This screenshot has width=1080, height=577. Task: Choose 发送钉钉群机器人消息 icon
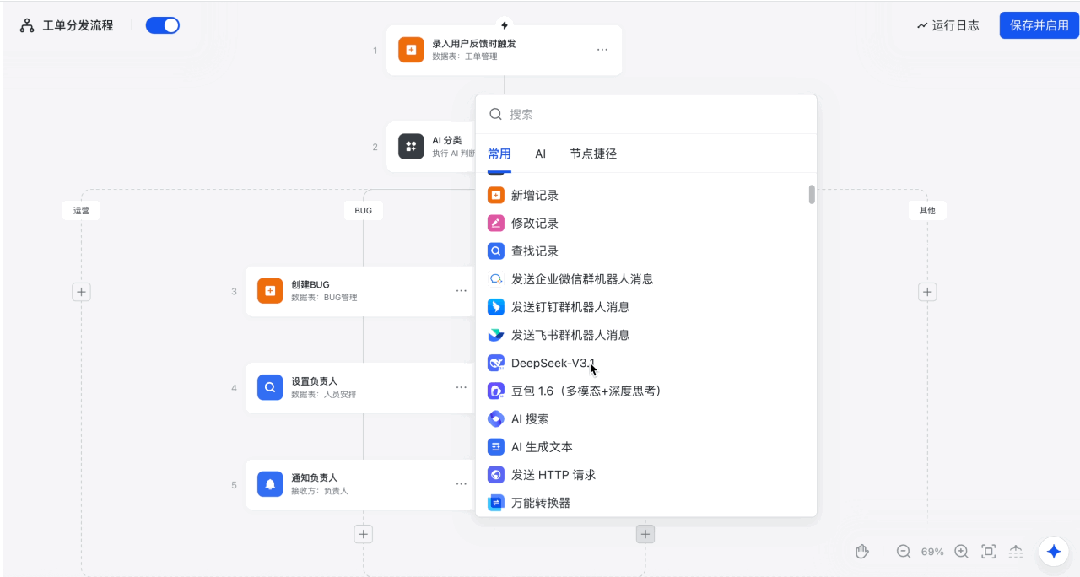click(496, 307)
